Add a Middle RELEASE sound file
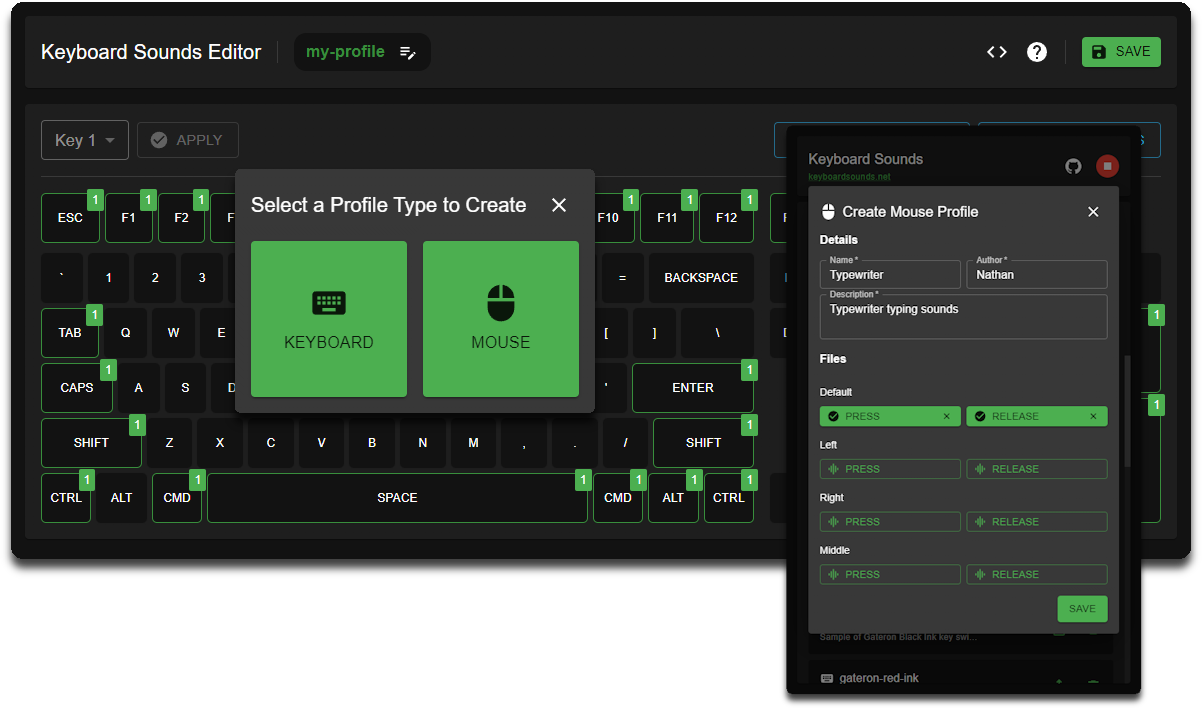 [1037, 575]
